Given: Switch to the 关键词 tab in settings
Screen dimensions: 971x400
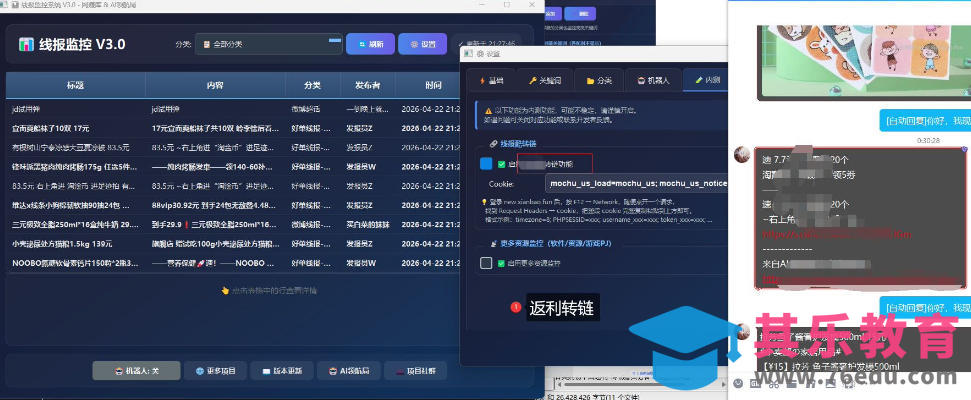Looking at the screenshot, I should [x=545, y=80].
